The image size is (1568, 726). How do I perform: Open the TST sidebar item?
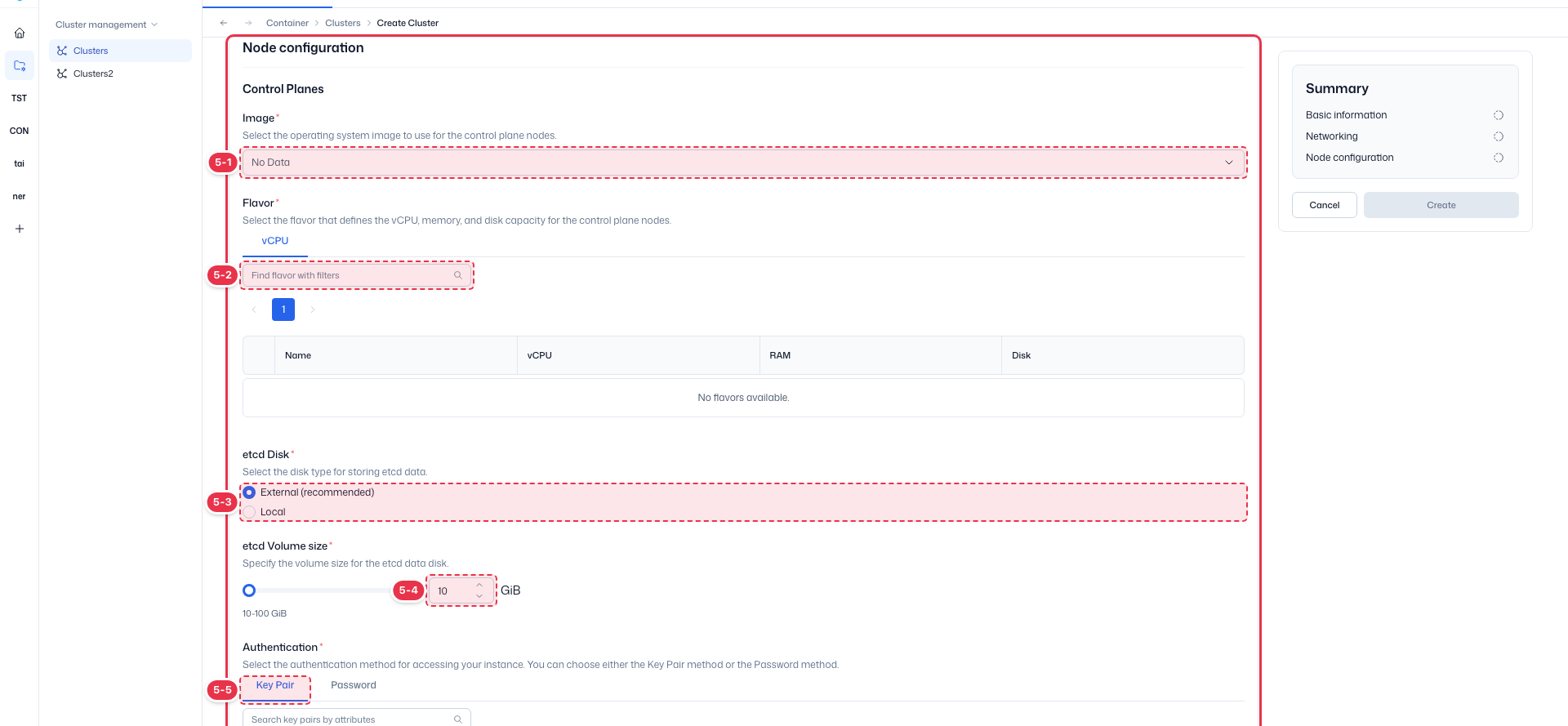20,98
